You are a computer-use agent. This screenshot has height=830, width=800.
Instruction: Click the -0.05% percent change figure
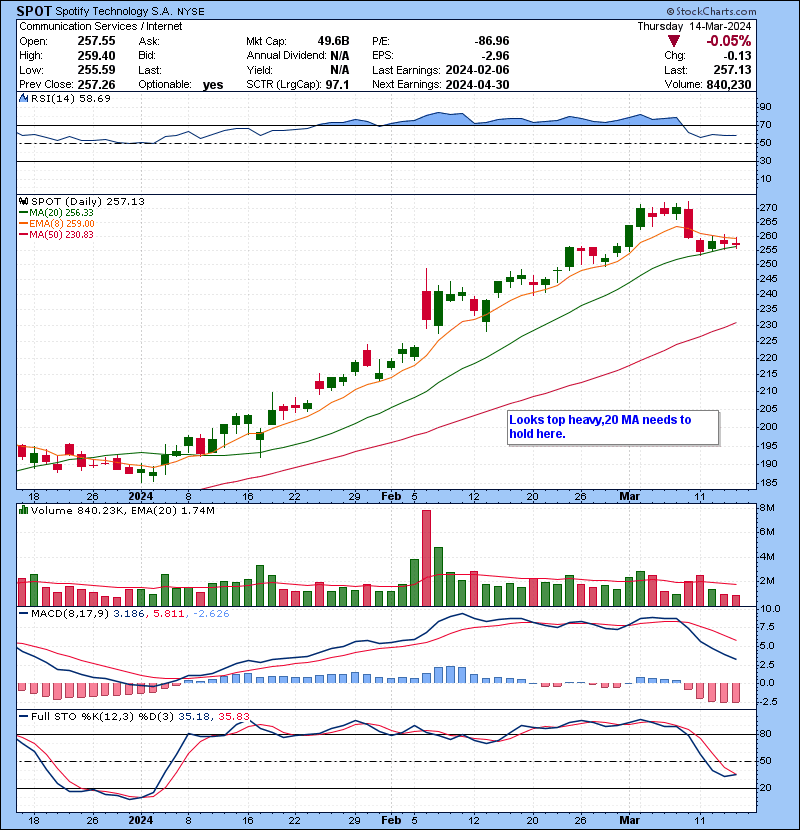729,41
